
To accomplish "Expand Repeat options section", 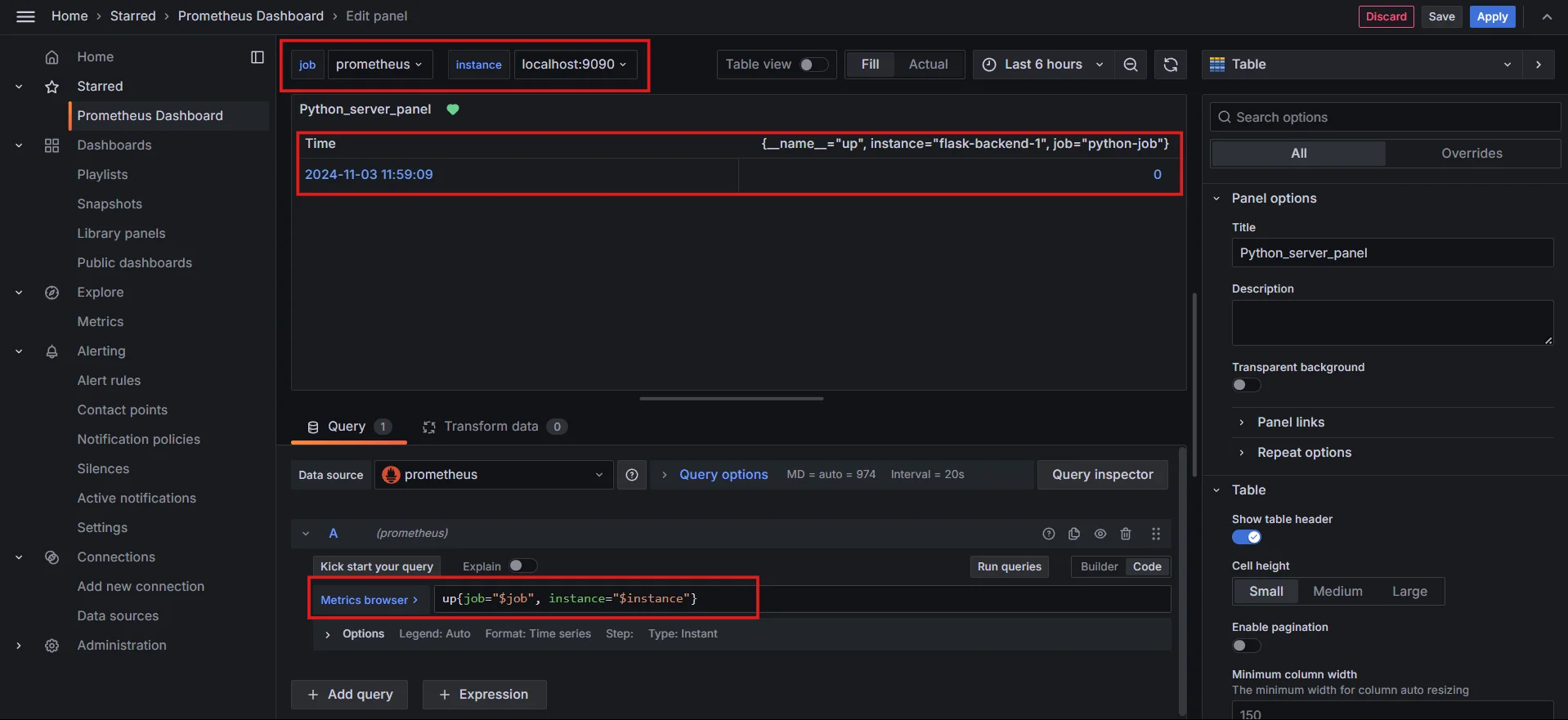I will point(1304,453).
